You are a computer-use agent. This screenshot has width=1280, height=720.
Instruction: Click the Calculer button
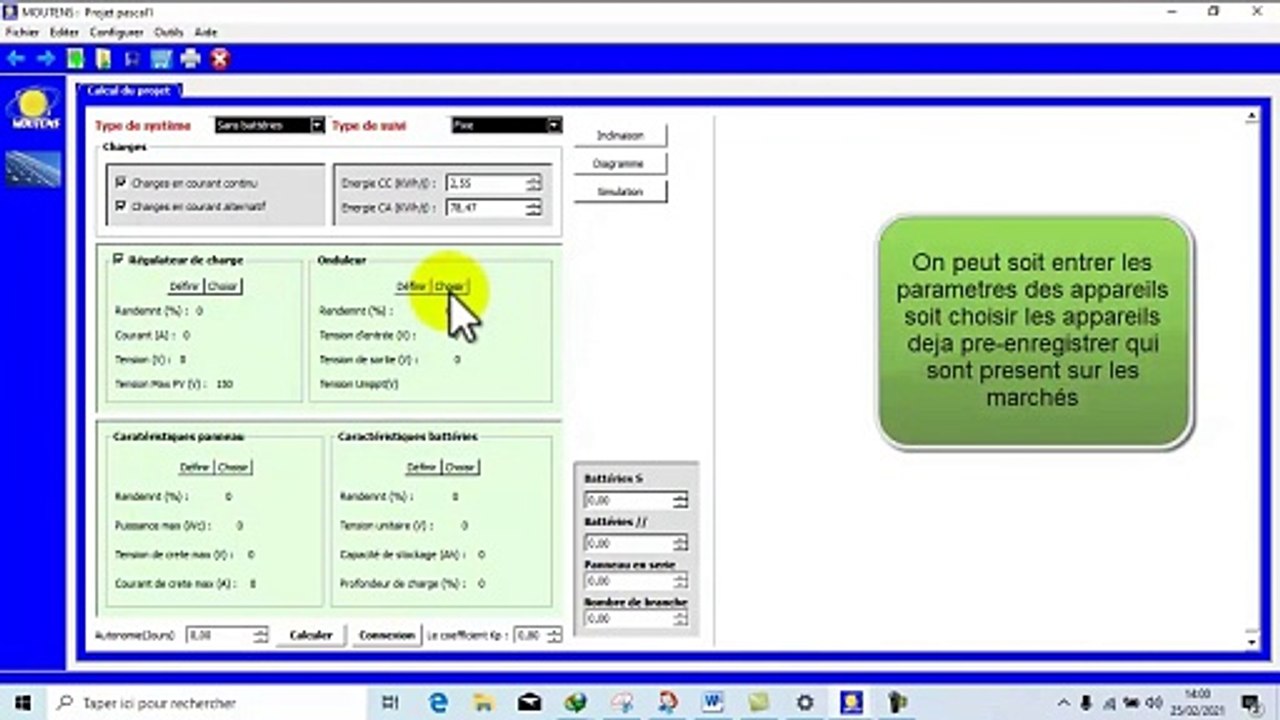pos(311,635)
